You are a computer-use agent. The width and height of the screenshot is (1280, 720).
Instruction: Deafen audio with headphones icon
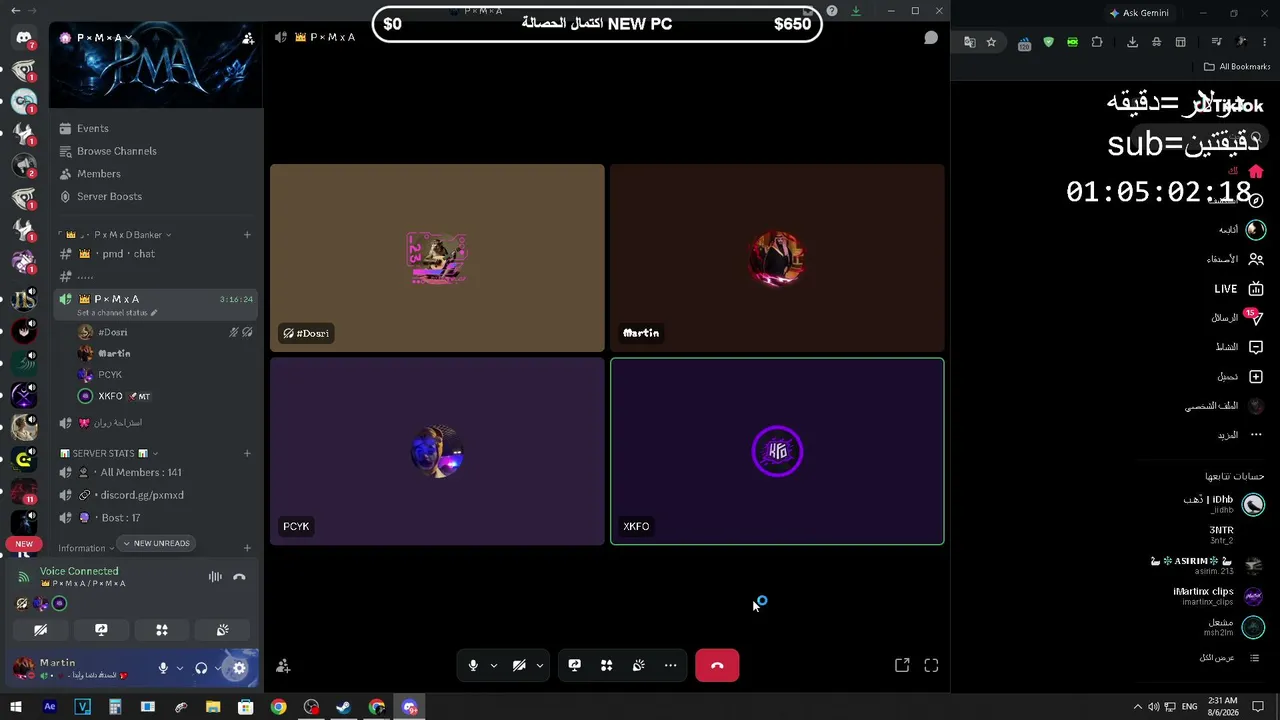[201, 668]
